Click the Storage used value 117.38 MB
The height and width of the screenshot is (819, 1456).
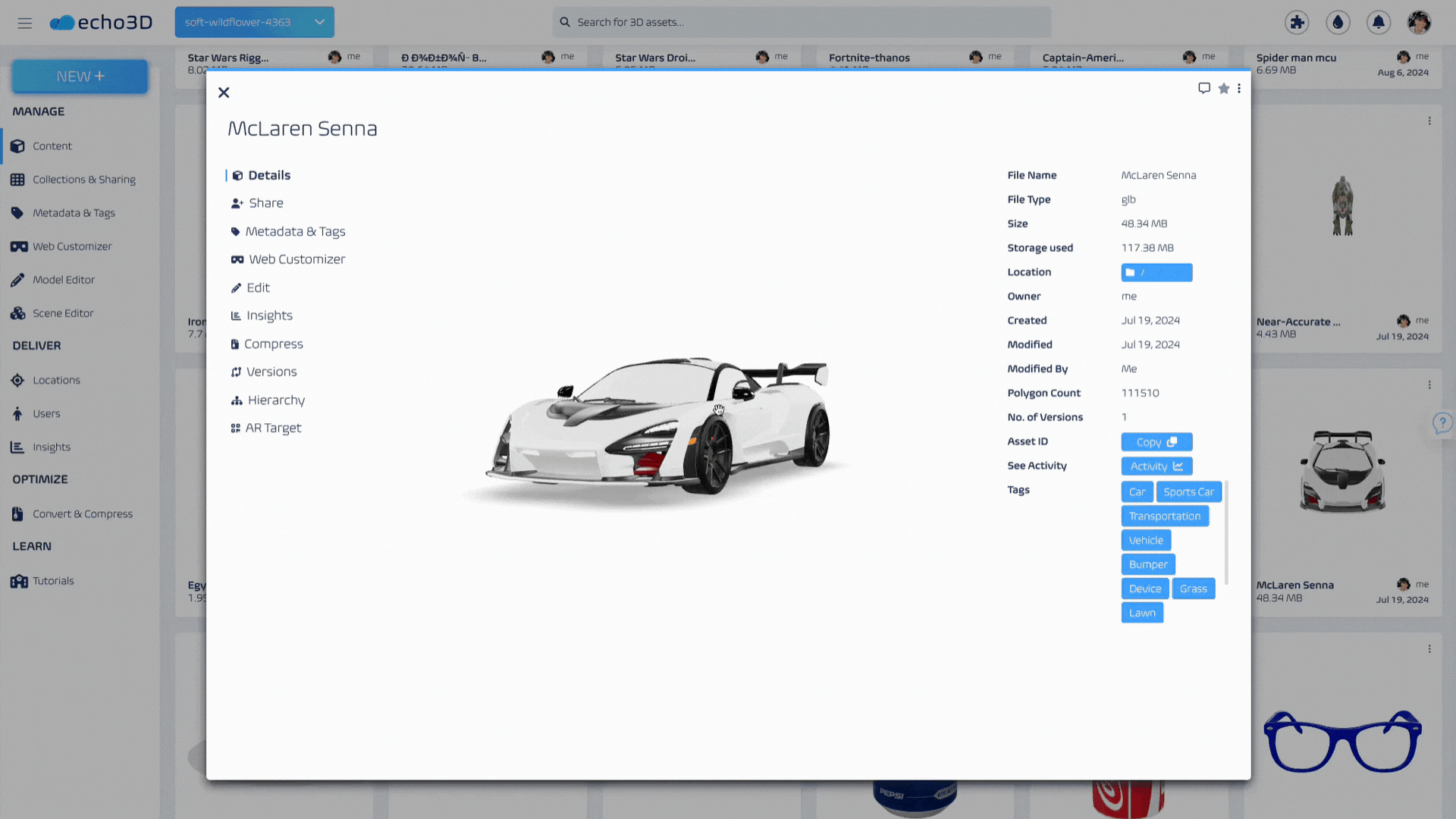pyautogui.click(x=1147, y=248)
